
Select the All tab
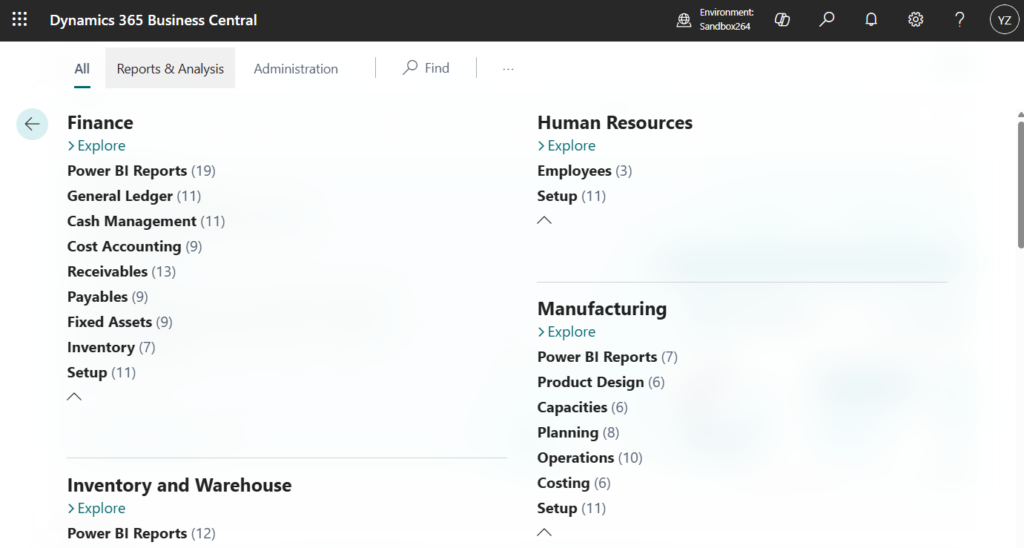[82, 69]
